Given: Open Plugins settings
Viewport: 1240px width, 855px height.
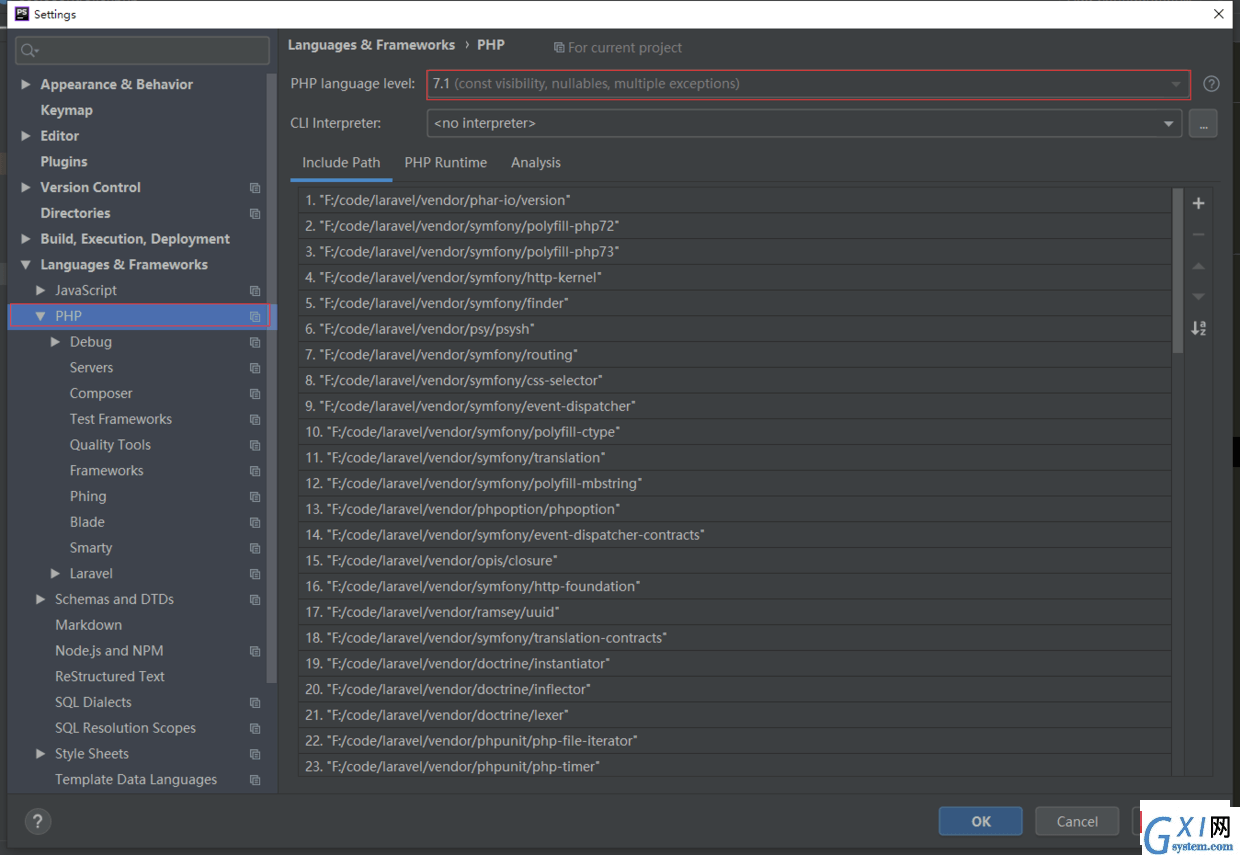Looking at the screenshot, I should (x=64, y=162).
